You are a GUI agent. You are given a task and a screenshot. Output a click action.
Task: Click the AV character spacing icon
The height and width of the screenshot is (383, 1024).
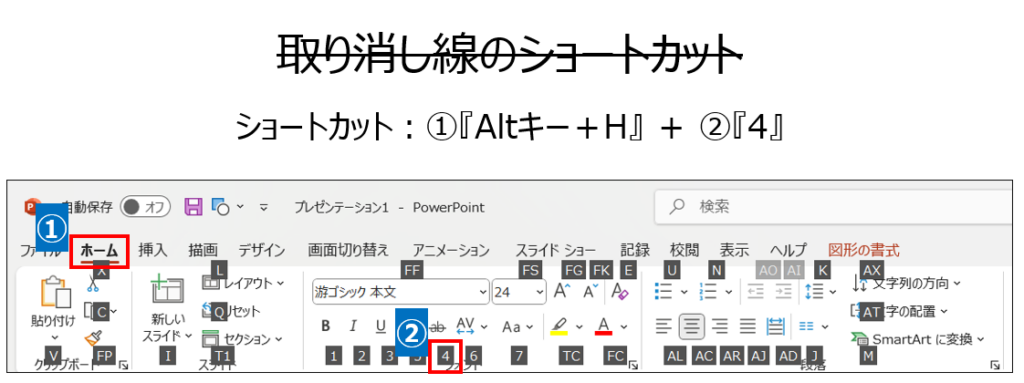click(465, 325)
